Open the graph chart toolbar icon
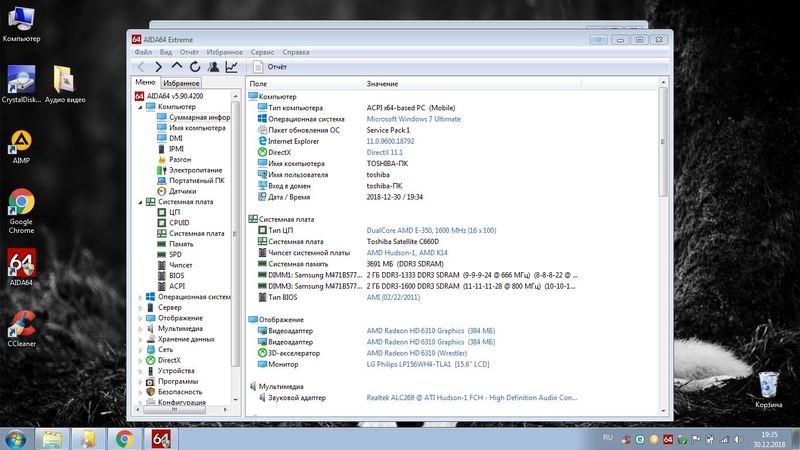 click(232, 66)
